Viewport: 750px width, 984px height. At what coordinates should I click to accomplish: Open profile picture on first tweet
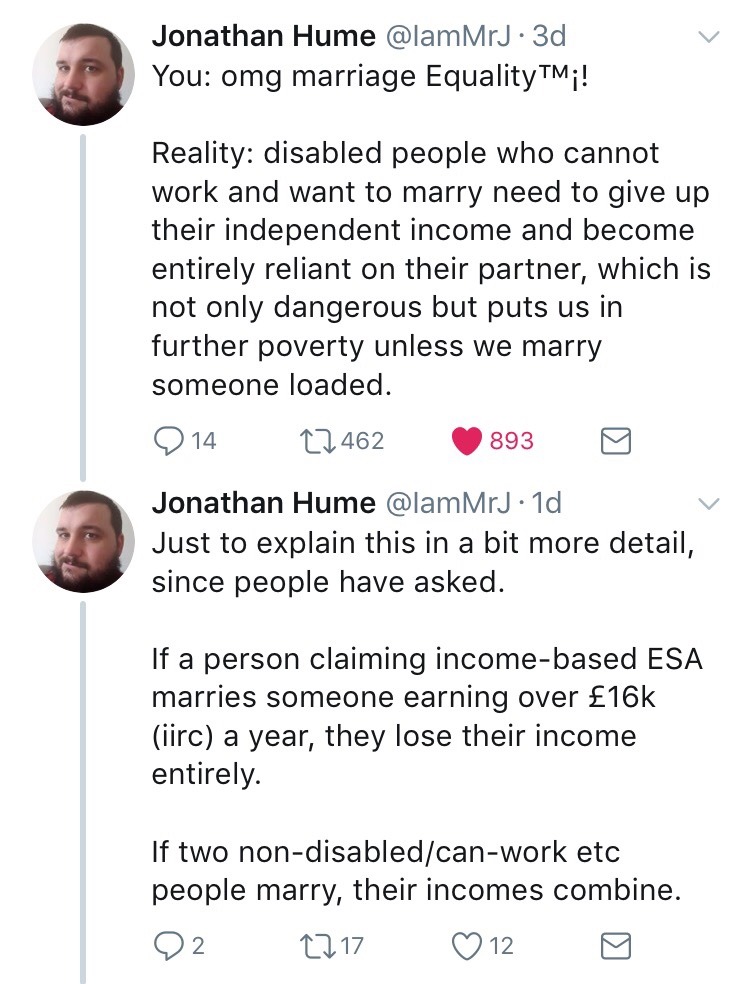84,75
